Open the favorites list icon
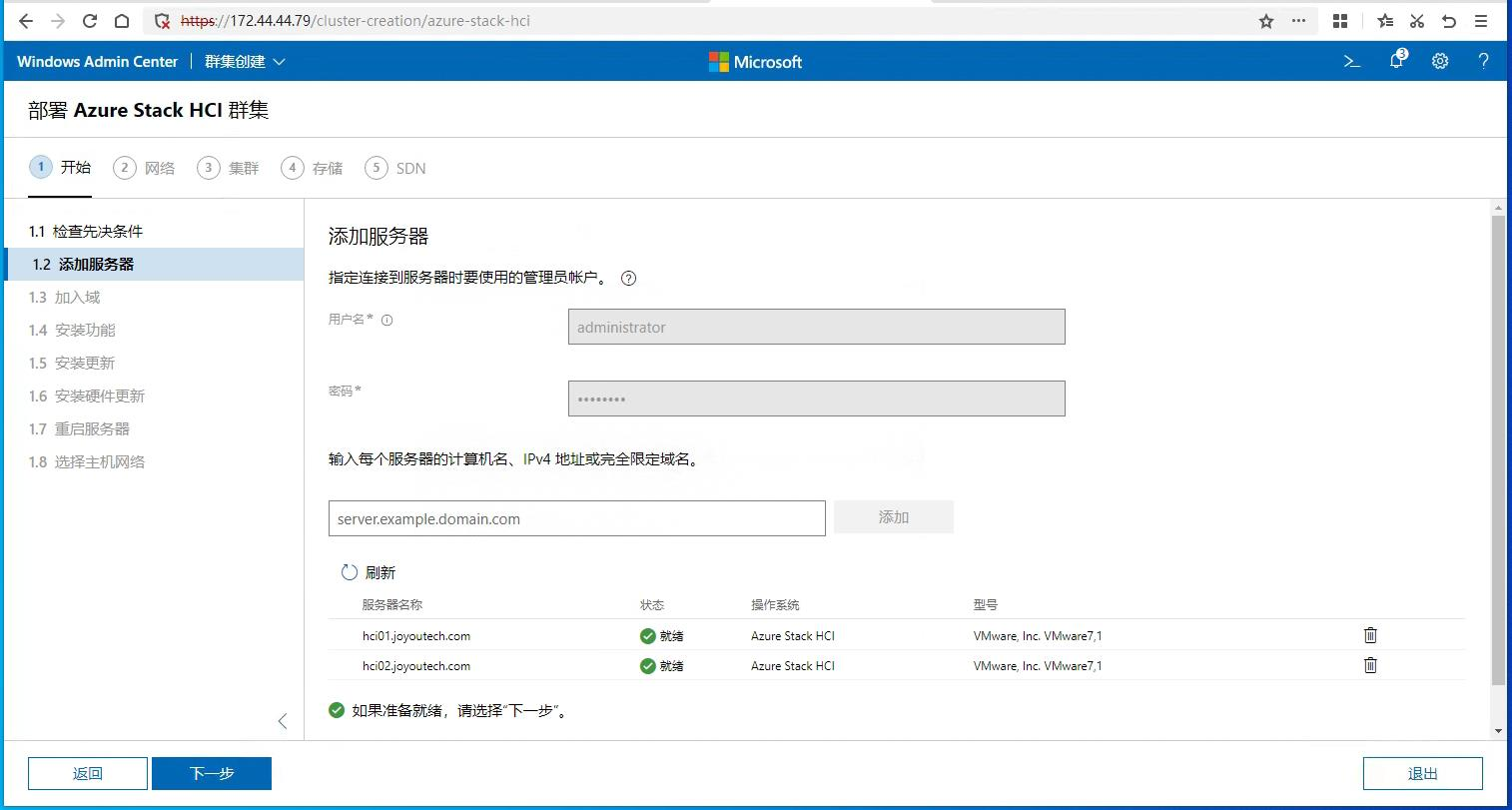This screenshot has height=810, width=1512. 1384,21
